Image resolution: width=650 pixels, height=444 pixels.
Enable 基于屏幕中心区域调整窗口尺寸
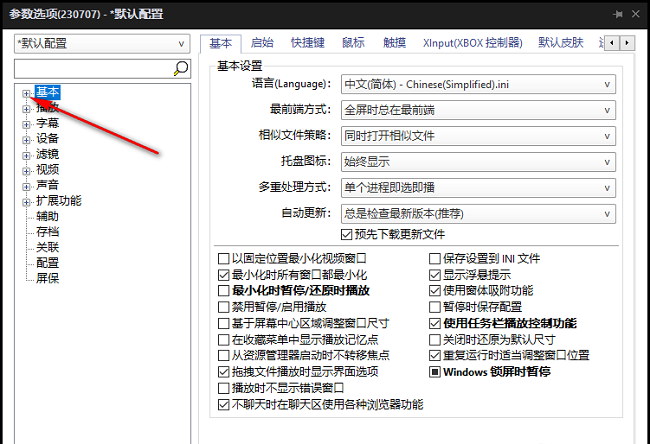(223, 323)
